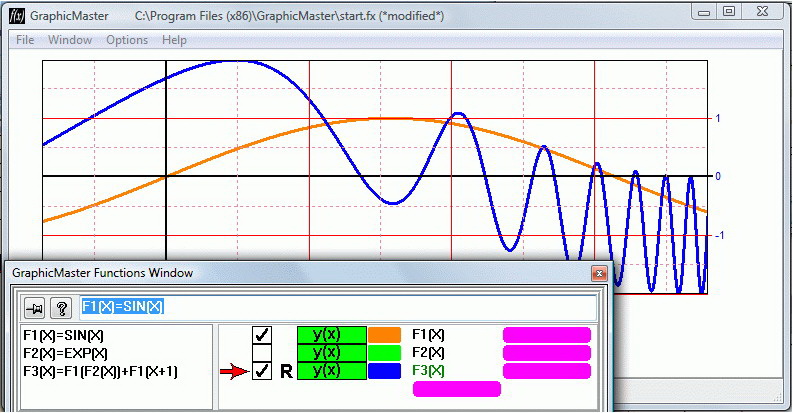Select F1(X)=SIN(X) in the function list
This screenshot has height=413, width=793.
pyautogui.click(x=63, y=335)
